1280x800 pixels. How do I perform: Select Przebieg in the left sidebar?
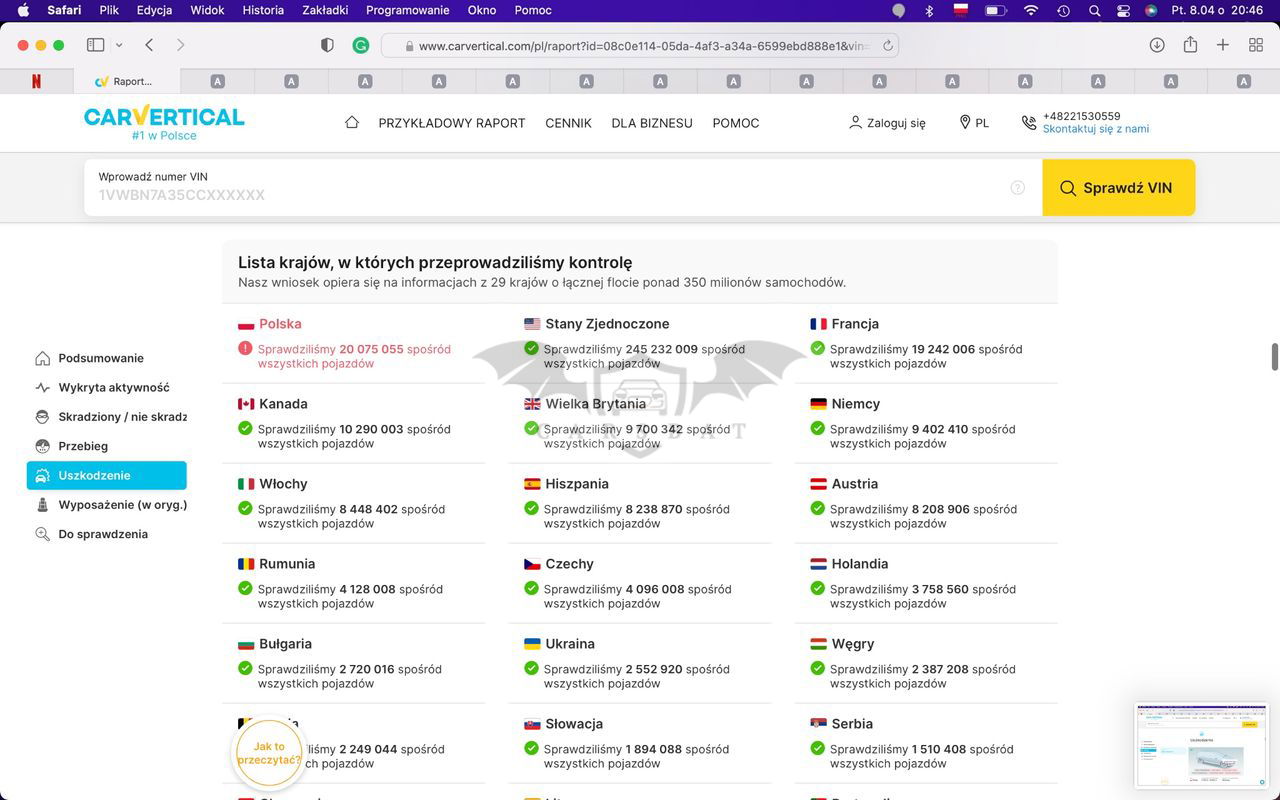(83, 446)
